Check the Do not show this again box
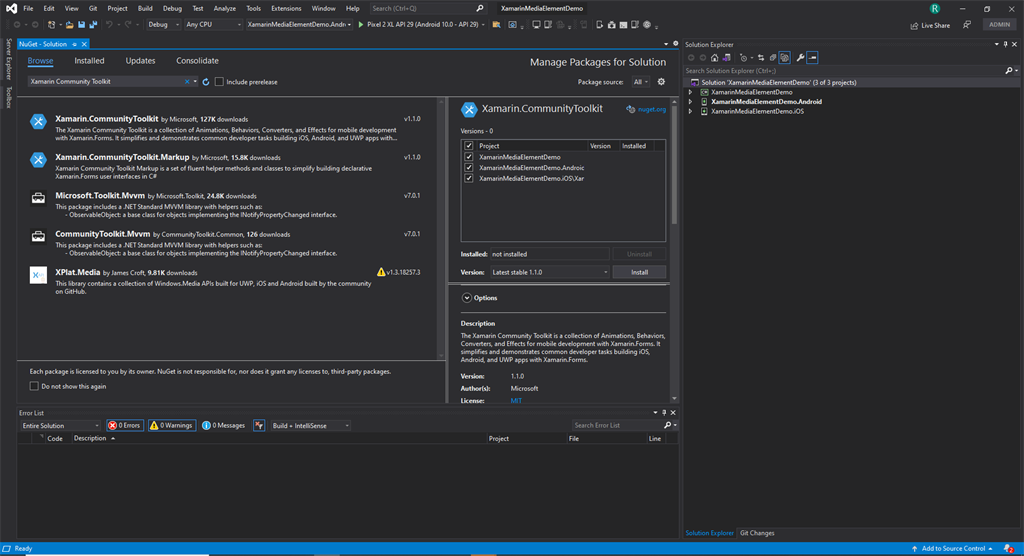 tap(34, 386)
